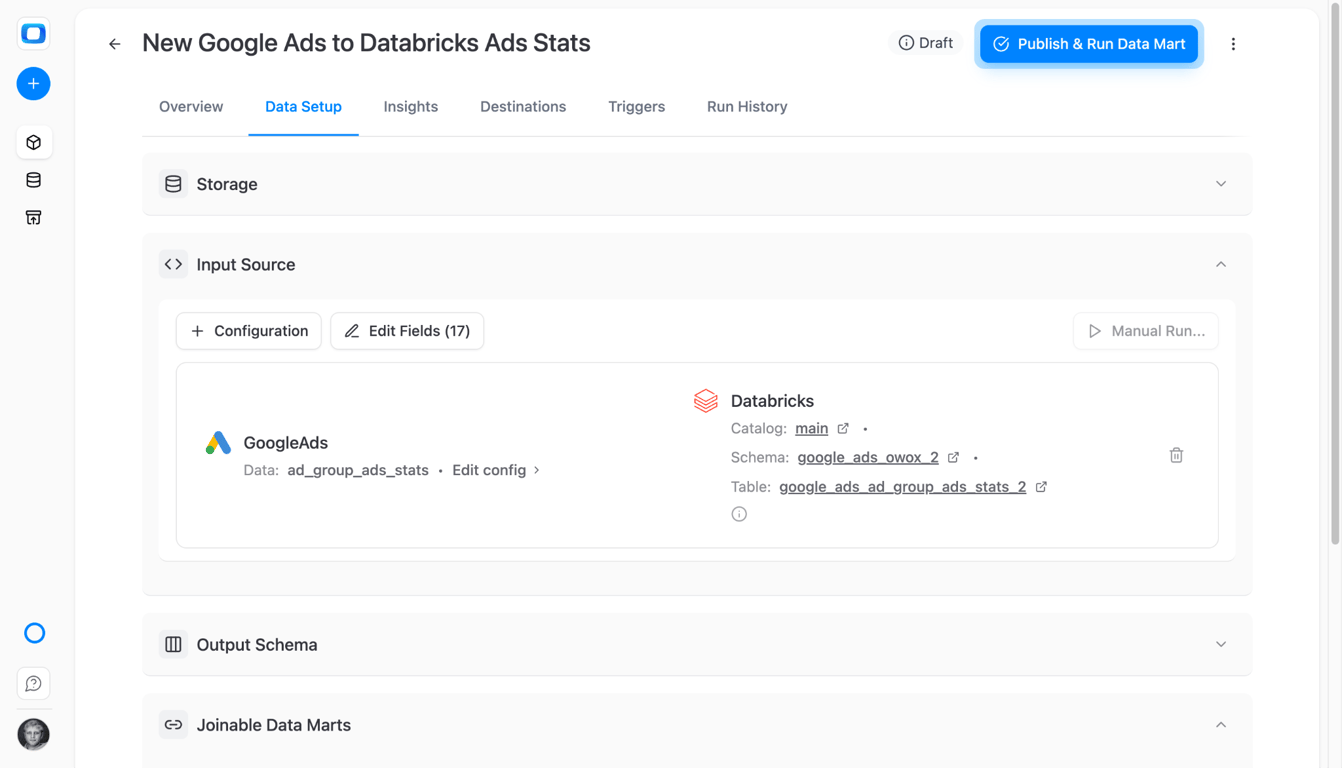1342x768 pixels.
Task: Expand the Output Schema section chevron
Action: 1221,645
